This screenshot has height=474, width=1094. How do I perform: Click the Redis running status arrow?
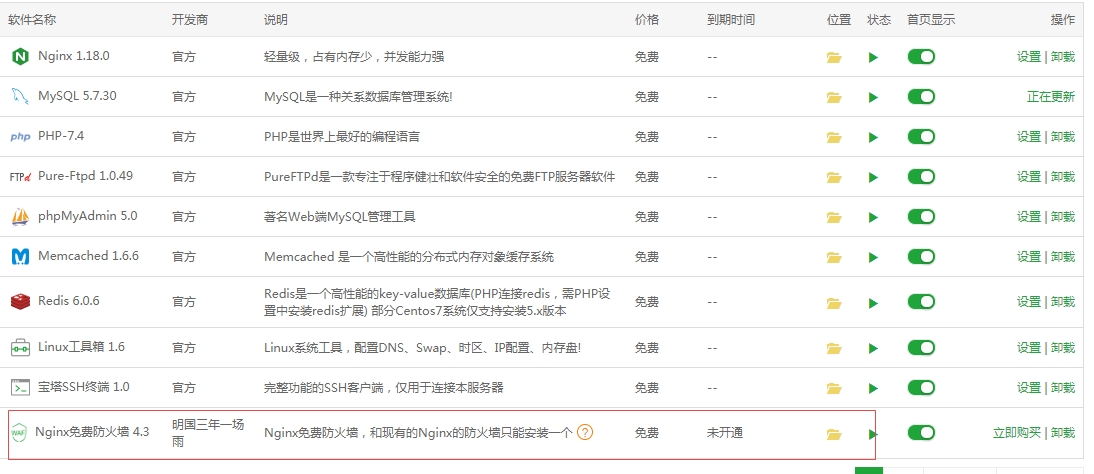(x=873, y=303)
